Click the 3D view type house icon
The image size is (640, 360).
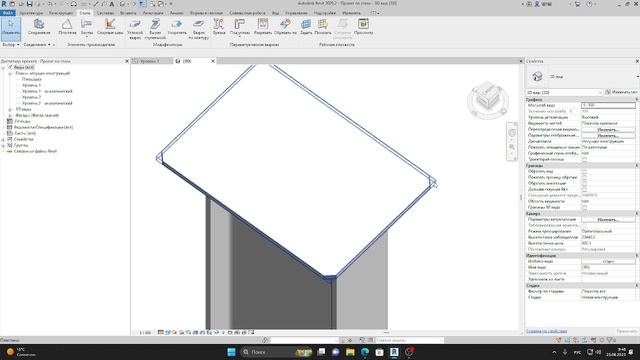coord(537,76)
